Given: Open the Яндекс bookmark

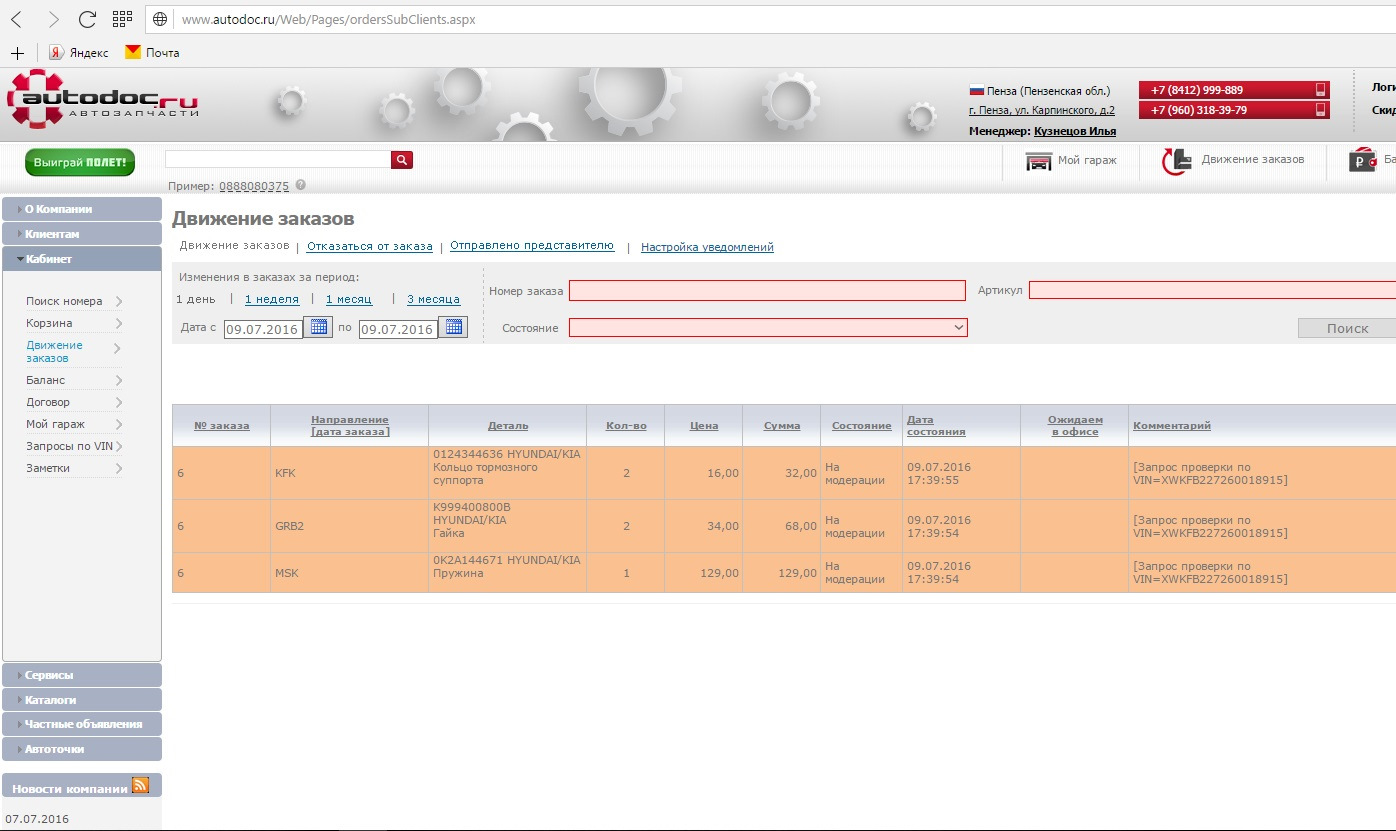Looking at the screenshot, I should [79, 52].
